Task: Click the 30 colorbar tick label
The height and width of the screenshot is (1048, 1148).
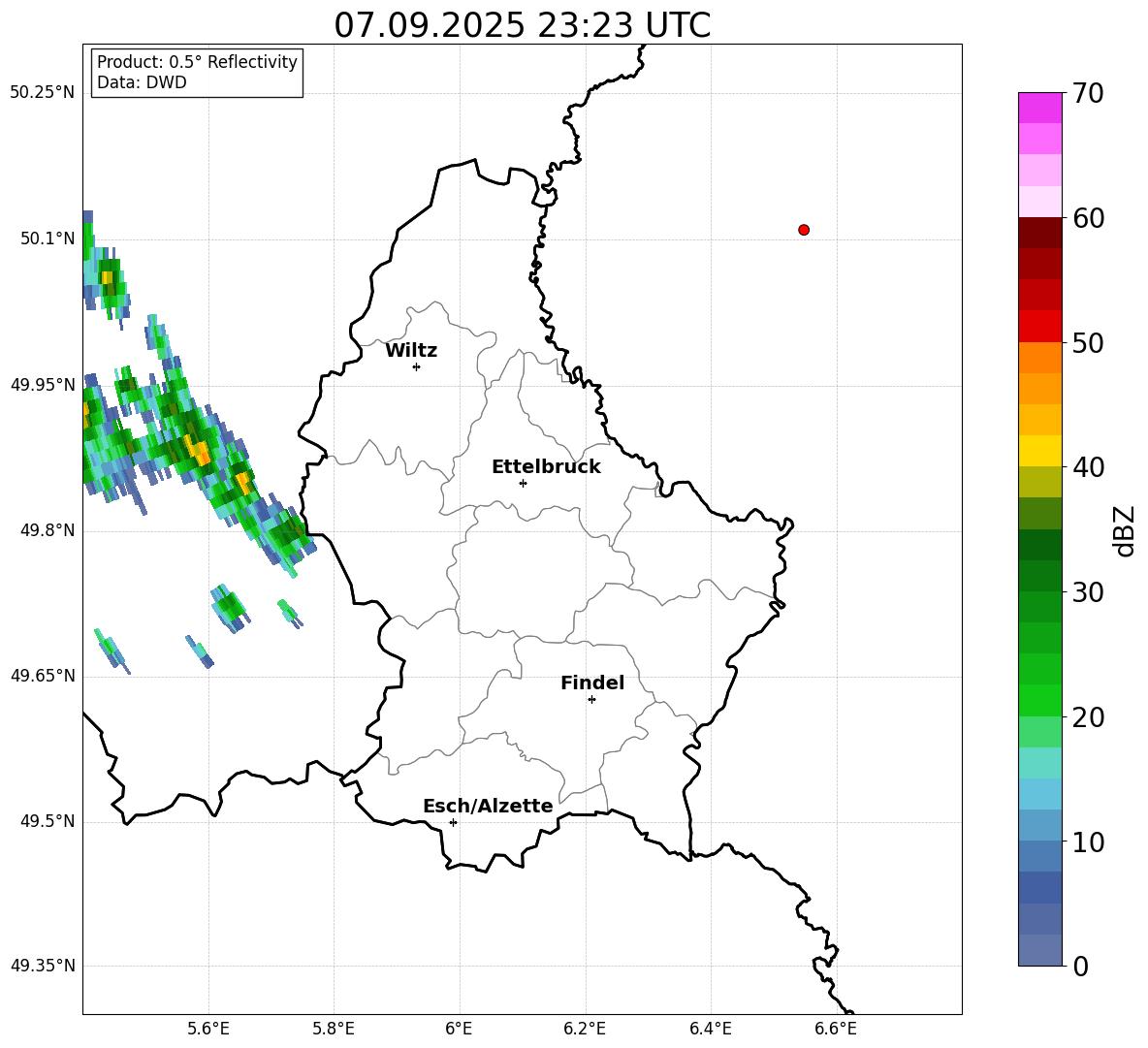Action: [1088, 592]
